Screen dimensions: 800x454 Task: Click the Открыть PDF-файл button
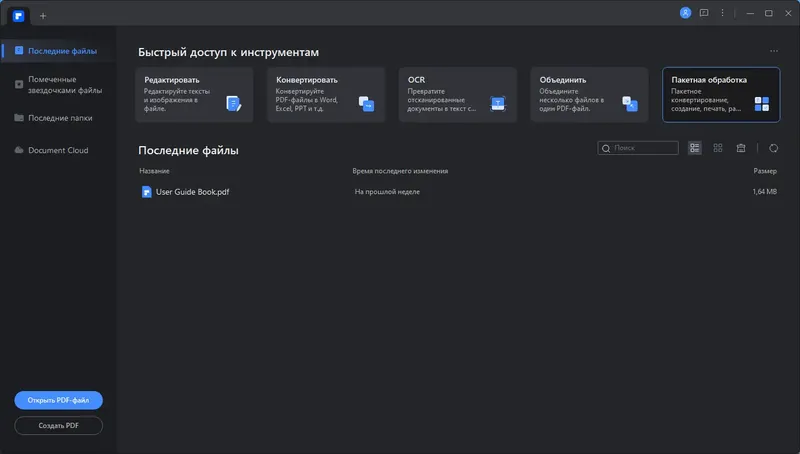[x=58, y=400]
